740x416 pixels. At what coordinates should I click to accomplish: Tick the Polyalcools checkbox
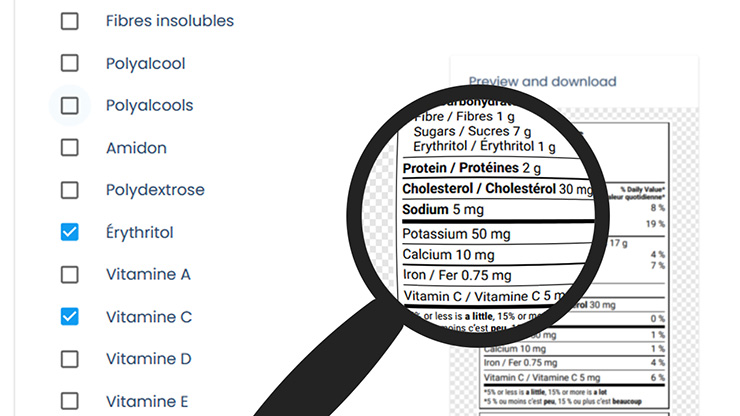pos(69,106)
